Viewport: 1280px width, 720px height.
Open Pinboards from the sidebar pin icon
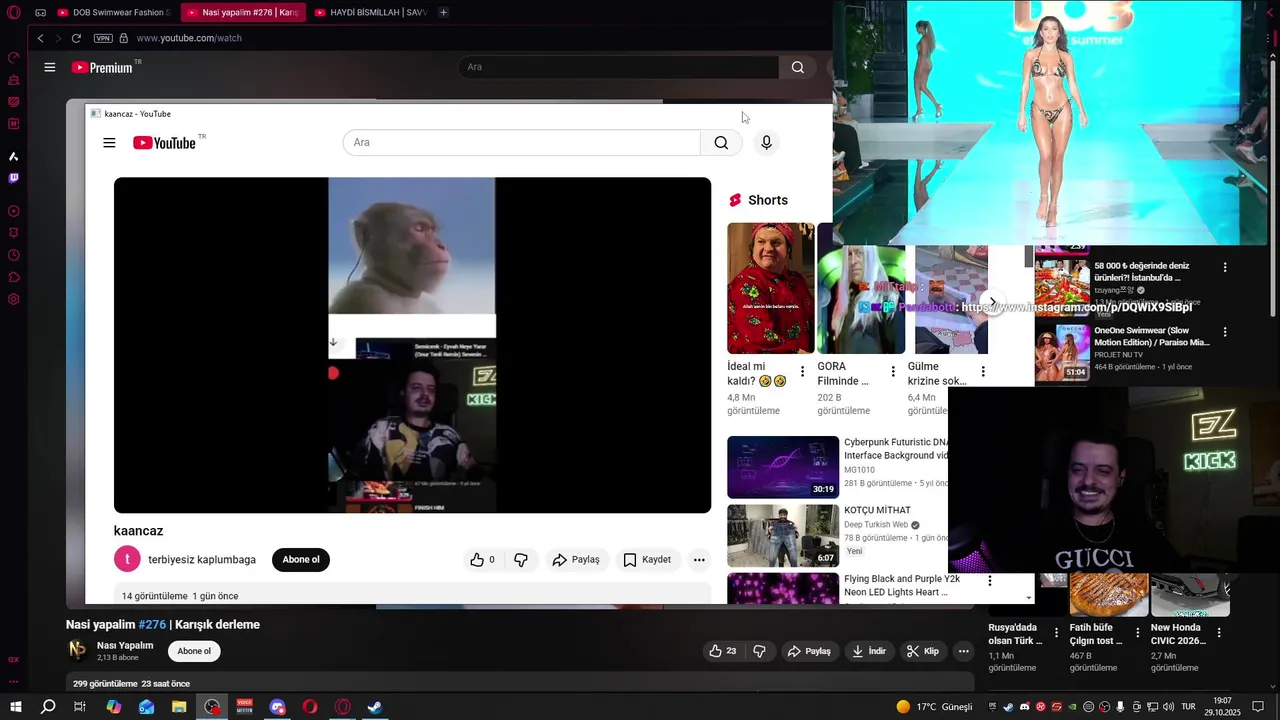click(x=14, y=233)
